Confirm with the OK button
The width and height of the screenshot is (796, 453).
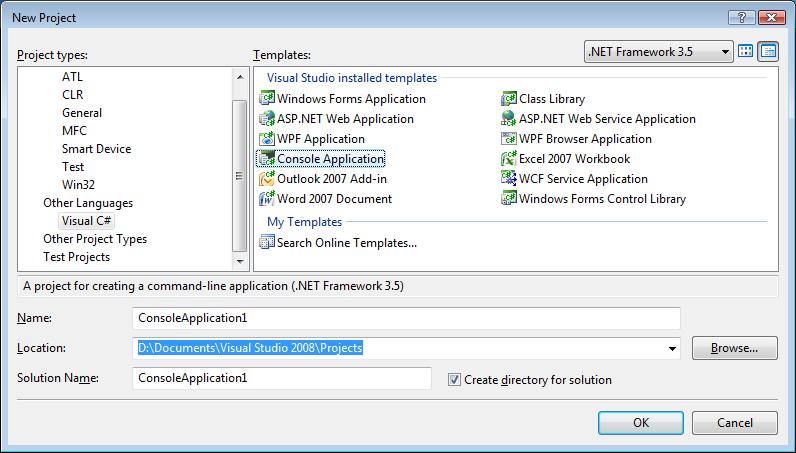pos(641,423)
